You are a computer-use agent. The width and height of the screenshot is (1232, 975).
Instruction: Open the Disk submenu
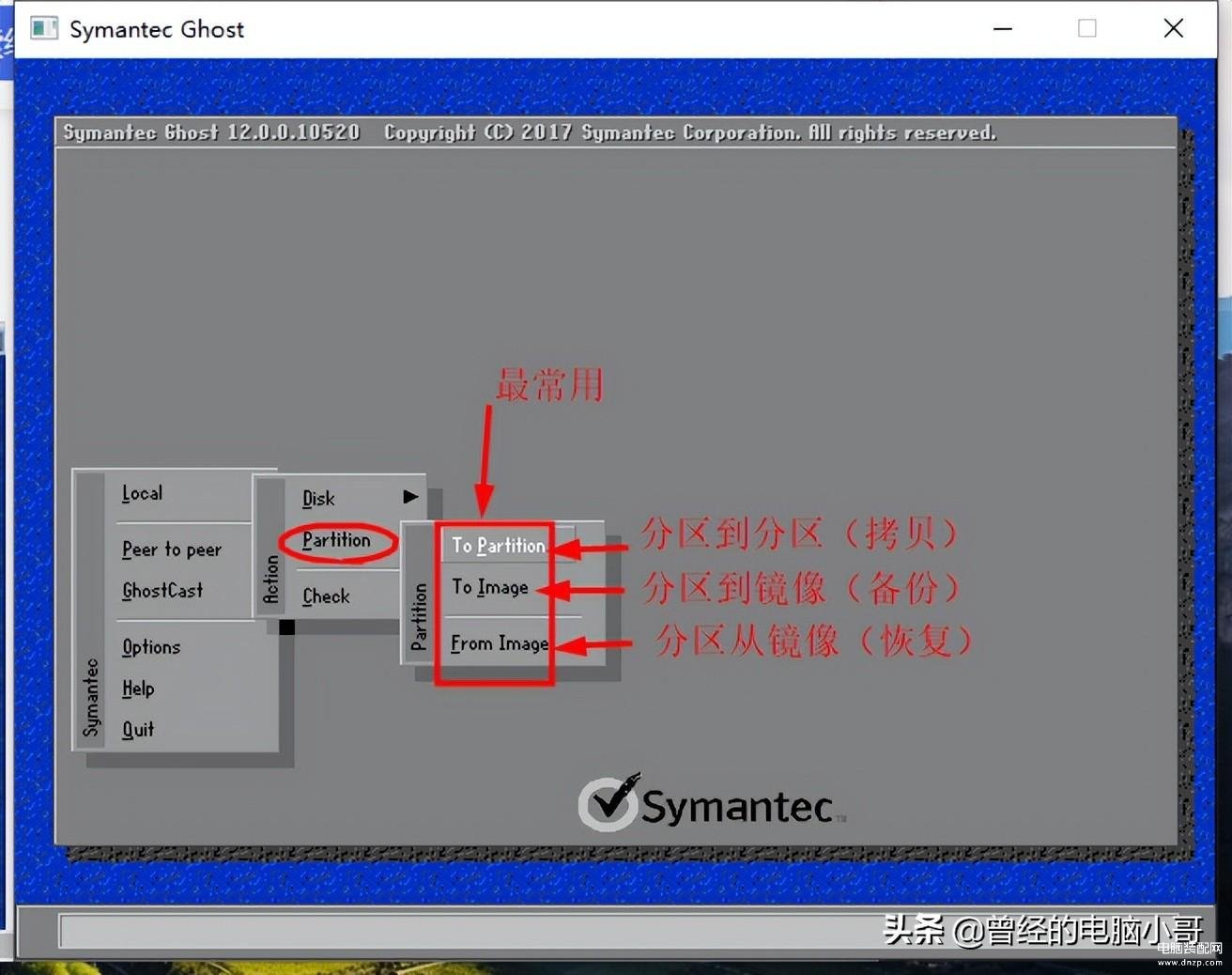click(318, 499)
